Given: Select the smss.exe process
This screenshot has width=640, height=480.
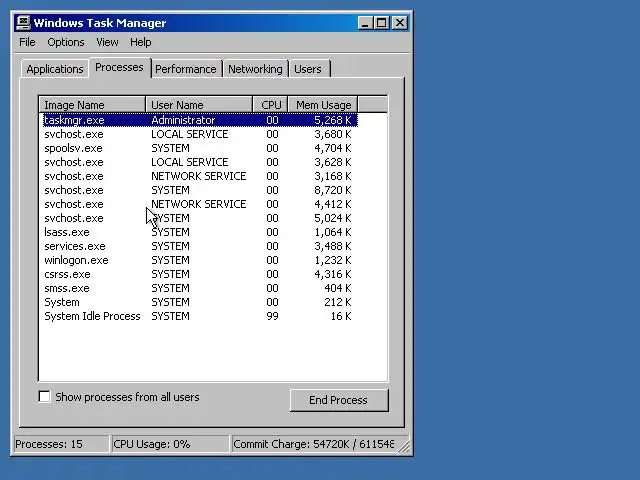Looking at the screenshot, I should [x=200, y=288].
